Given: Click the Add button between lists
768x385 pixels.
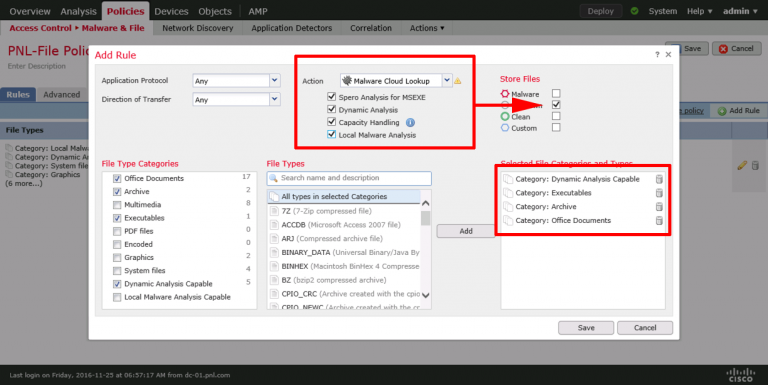Looking at the screenshot, I should pos(466,231).
